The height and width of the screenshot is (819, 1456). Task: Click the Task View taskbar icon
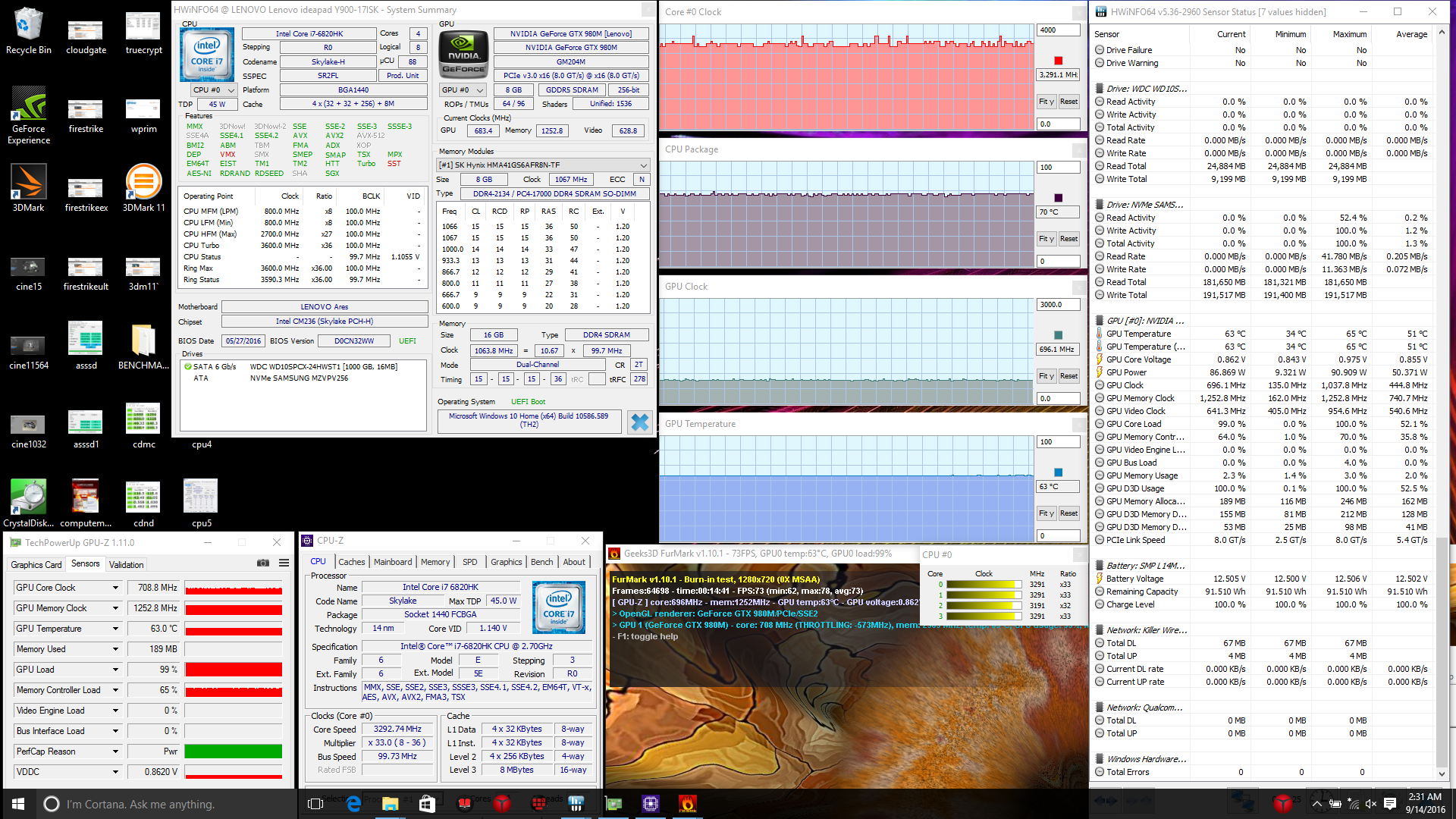click(x=315, y=804)
